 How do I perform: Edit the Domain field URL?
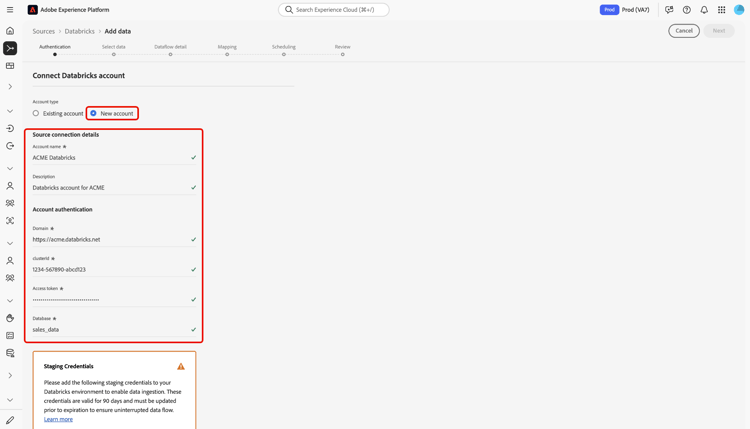point(114,239)
